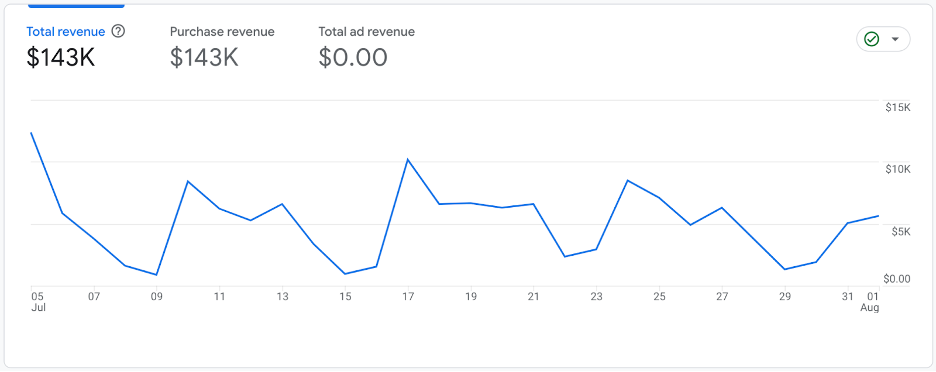The width and height of the screenshot is (936, 372).
Task: Click the $0.00 y-axis label
Action: click(x=897, y=279)
